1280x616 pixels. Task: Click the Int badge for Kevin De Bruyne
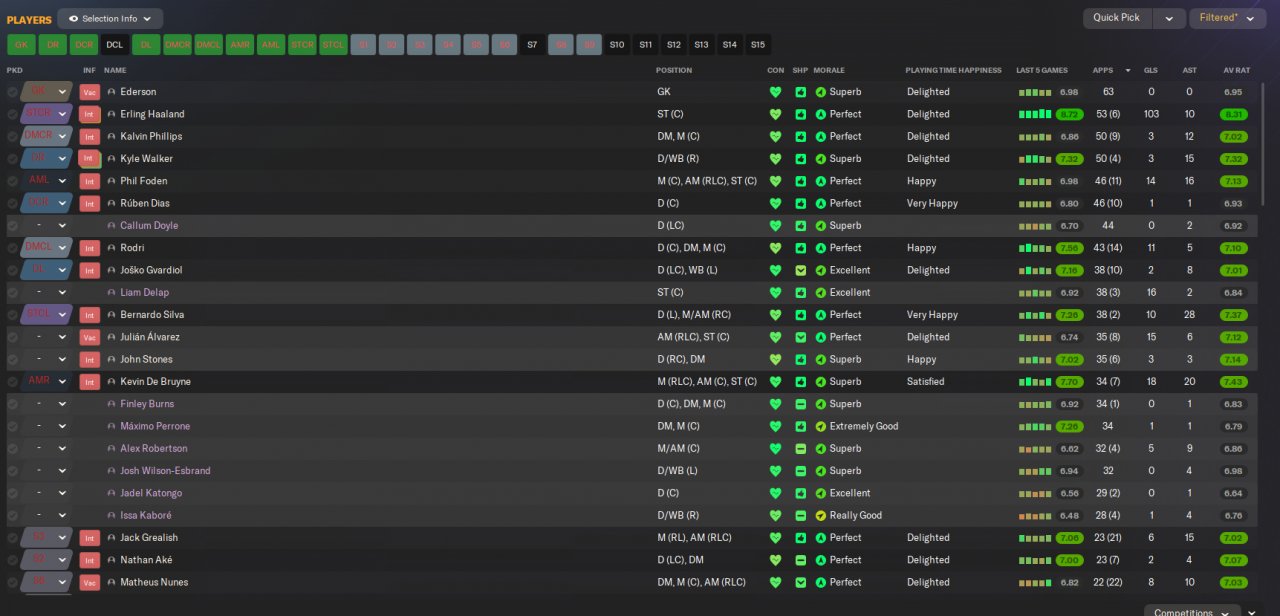(x=89, y=382)
